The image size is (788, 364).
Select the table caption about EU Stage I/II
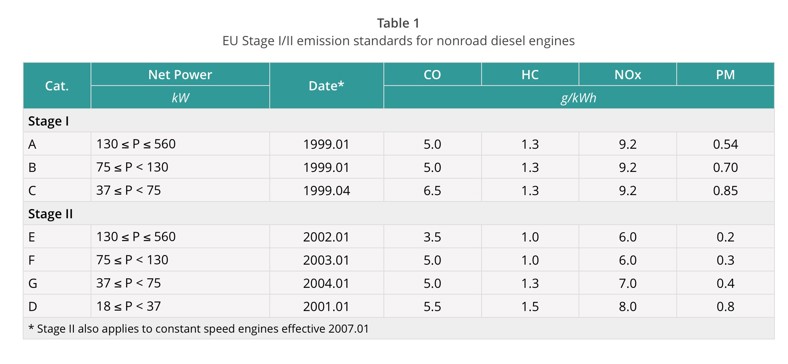click(398, 41)
